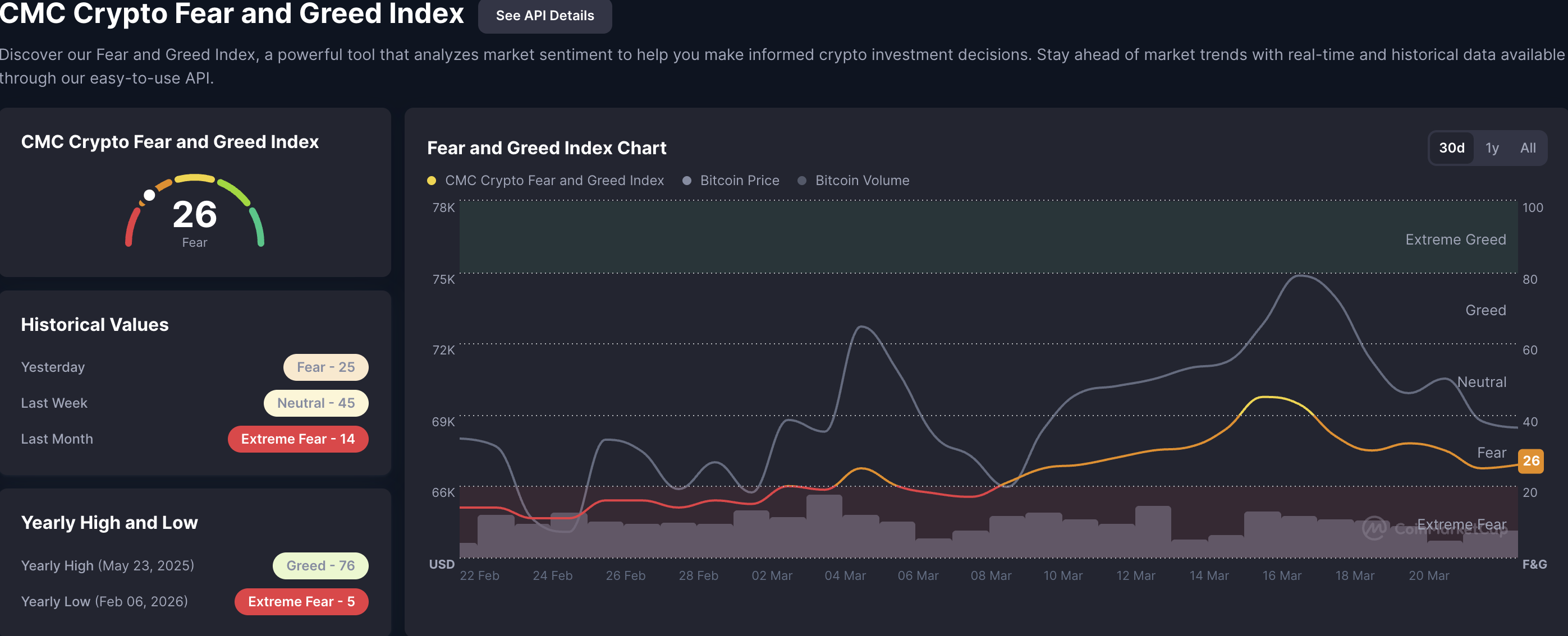Click the Extreme Fear - 5 yearly low badge

pyautogui.click(x=301, y=601)
